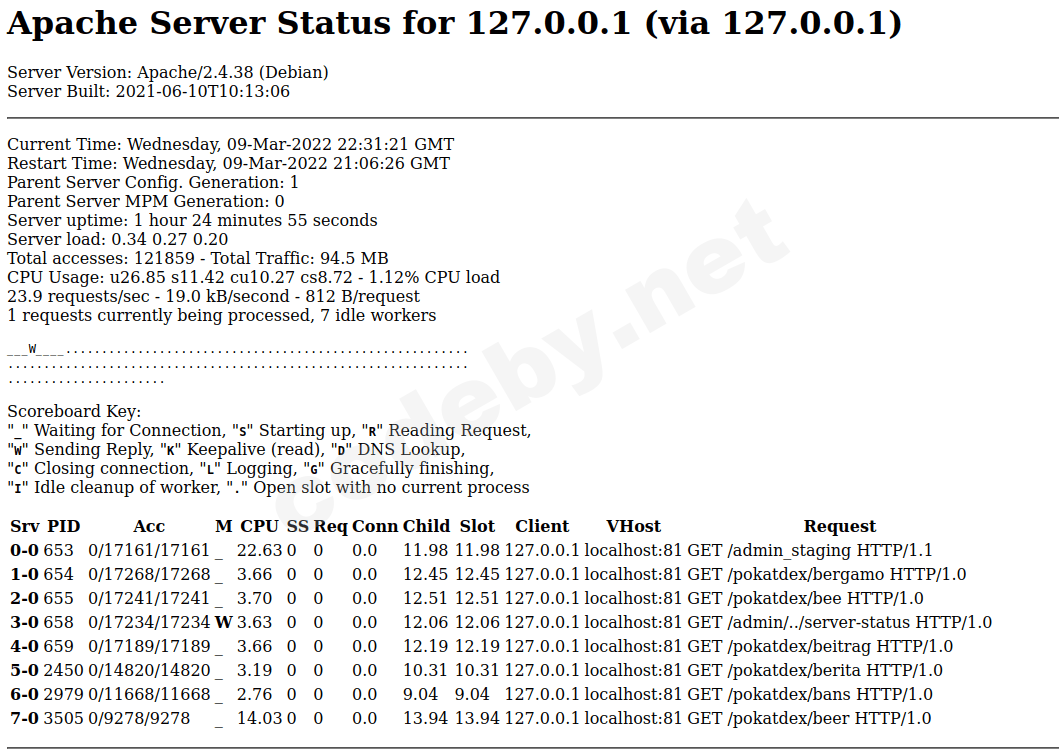Click PID 653
The width and height of the screenshot is (1059, 750).
(58, 551)
